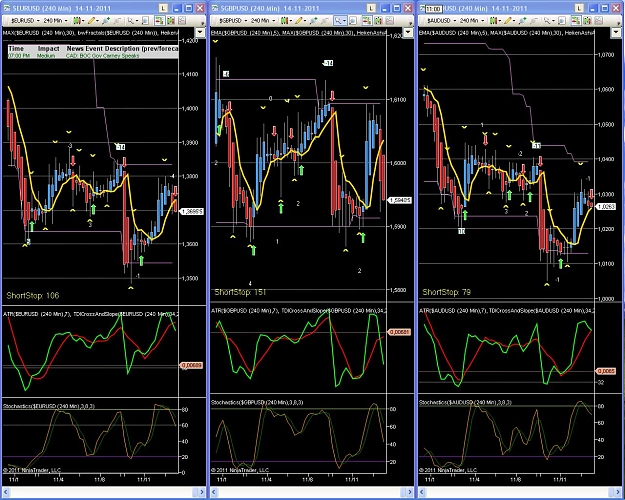Toggle the data box in GBPUSD toolbar
Screen dimensions: 625x500
pyautogui.click(x=352, y=20)
